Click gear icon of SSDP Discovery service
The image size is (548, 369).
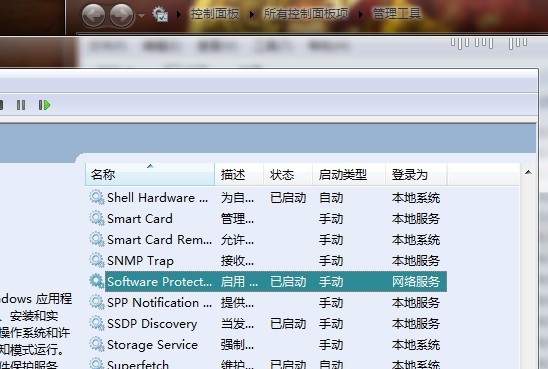(96, 323)
